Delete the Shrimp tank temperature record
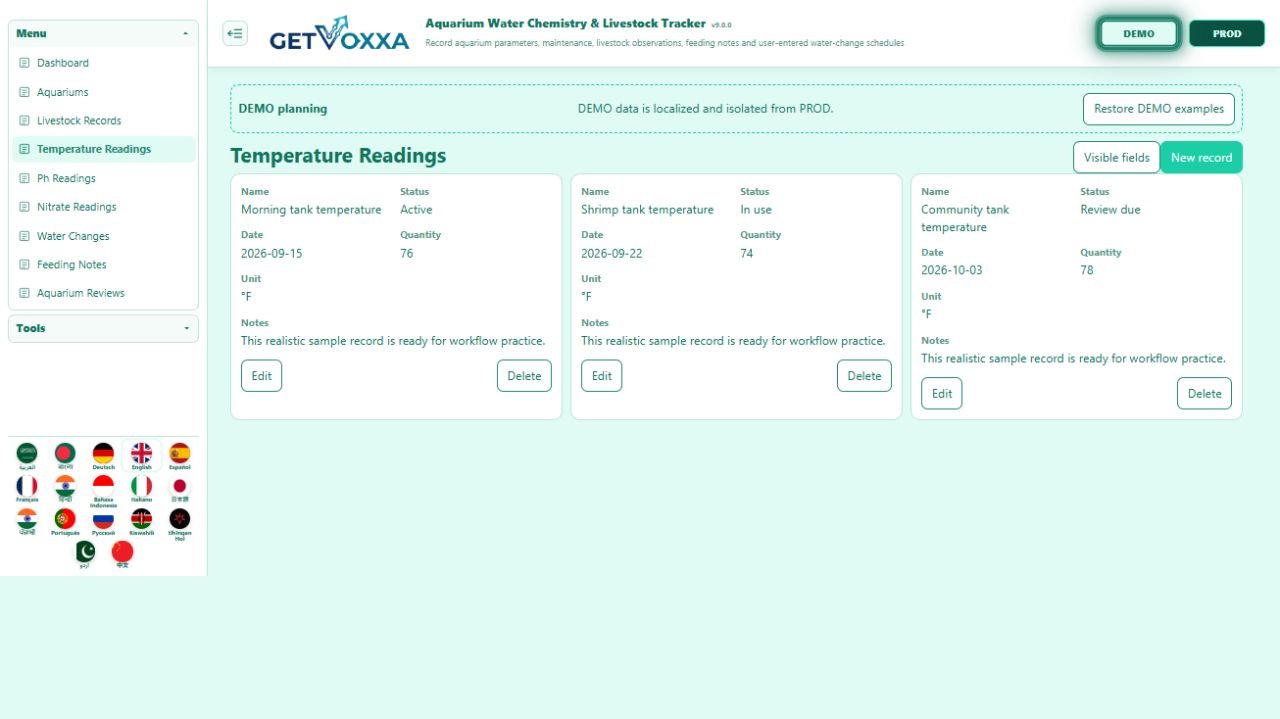This screenshot has width=1280, height=719. [864, 376]
